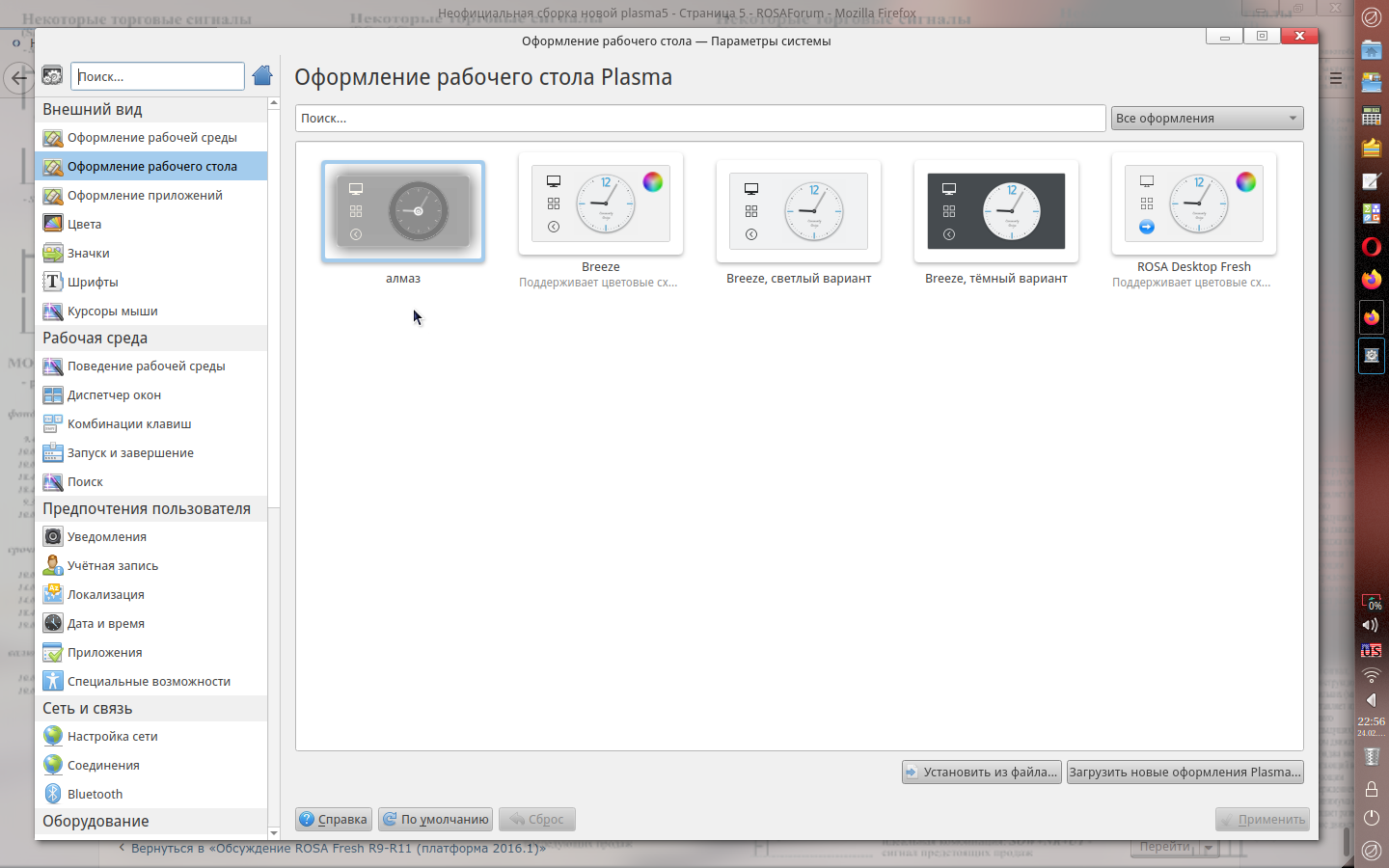Click the sidebar scrollbar up arrow
Viewport: 1389px width, 868px height.
(x=274, y=102)
